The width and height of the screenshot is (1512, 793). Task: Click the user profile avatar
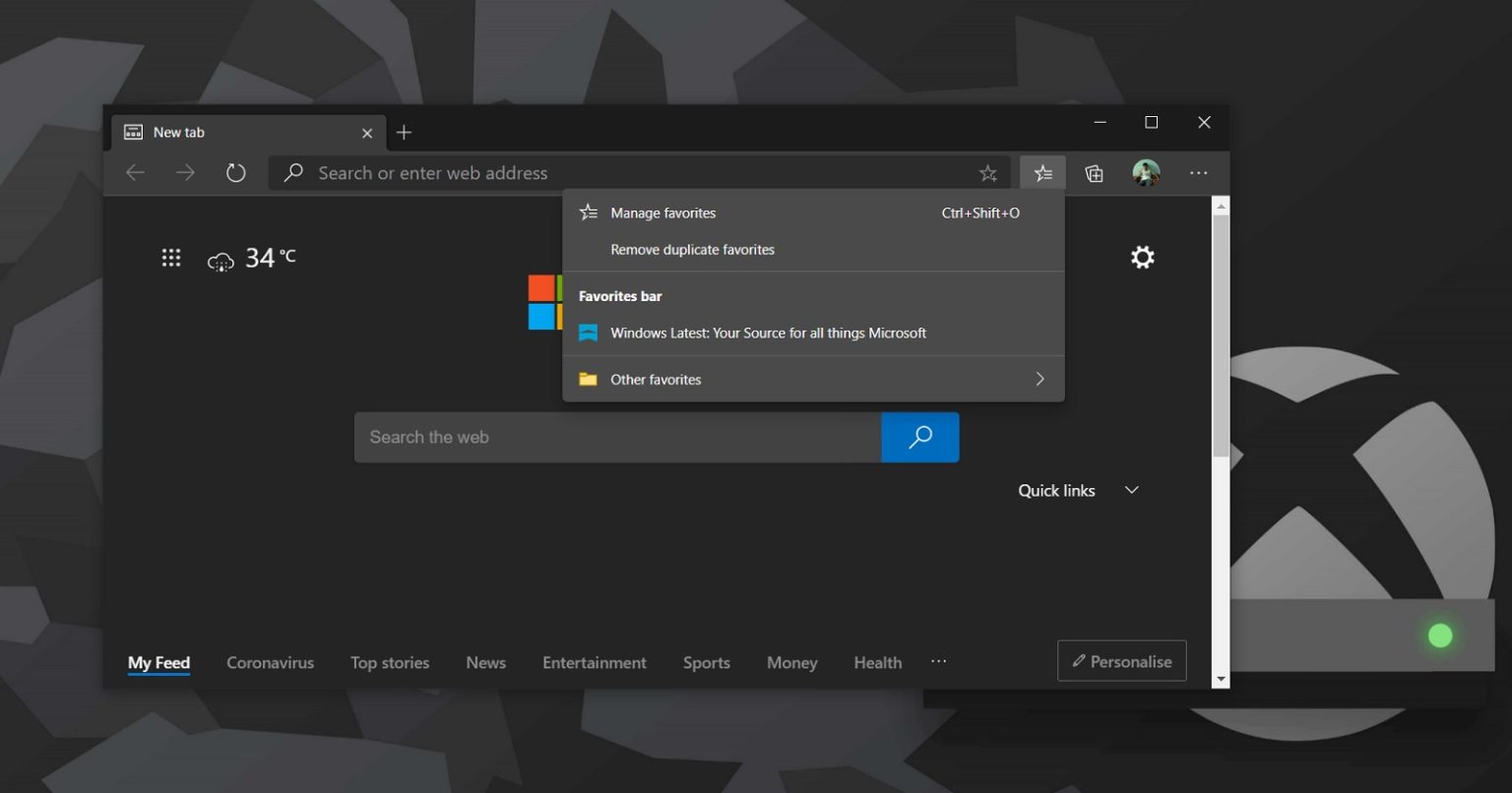point(1146,173)
